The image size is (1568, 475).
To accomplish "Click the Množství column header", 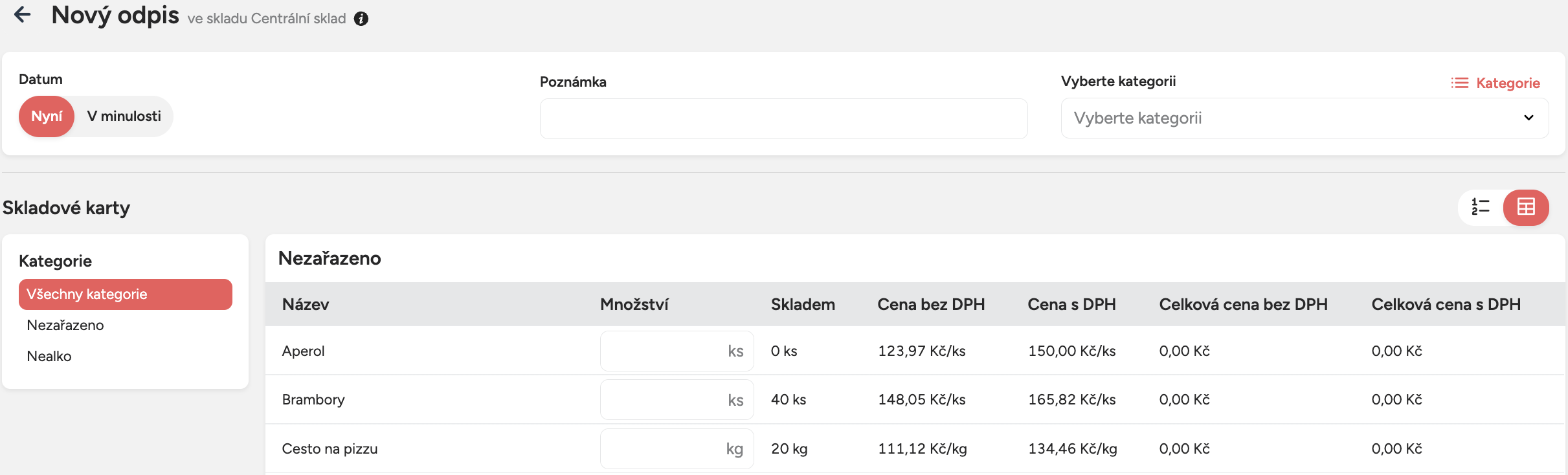I will [x=634, y=305].
